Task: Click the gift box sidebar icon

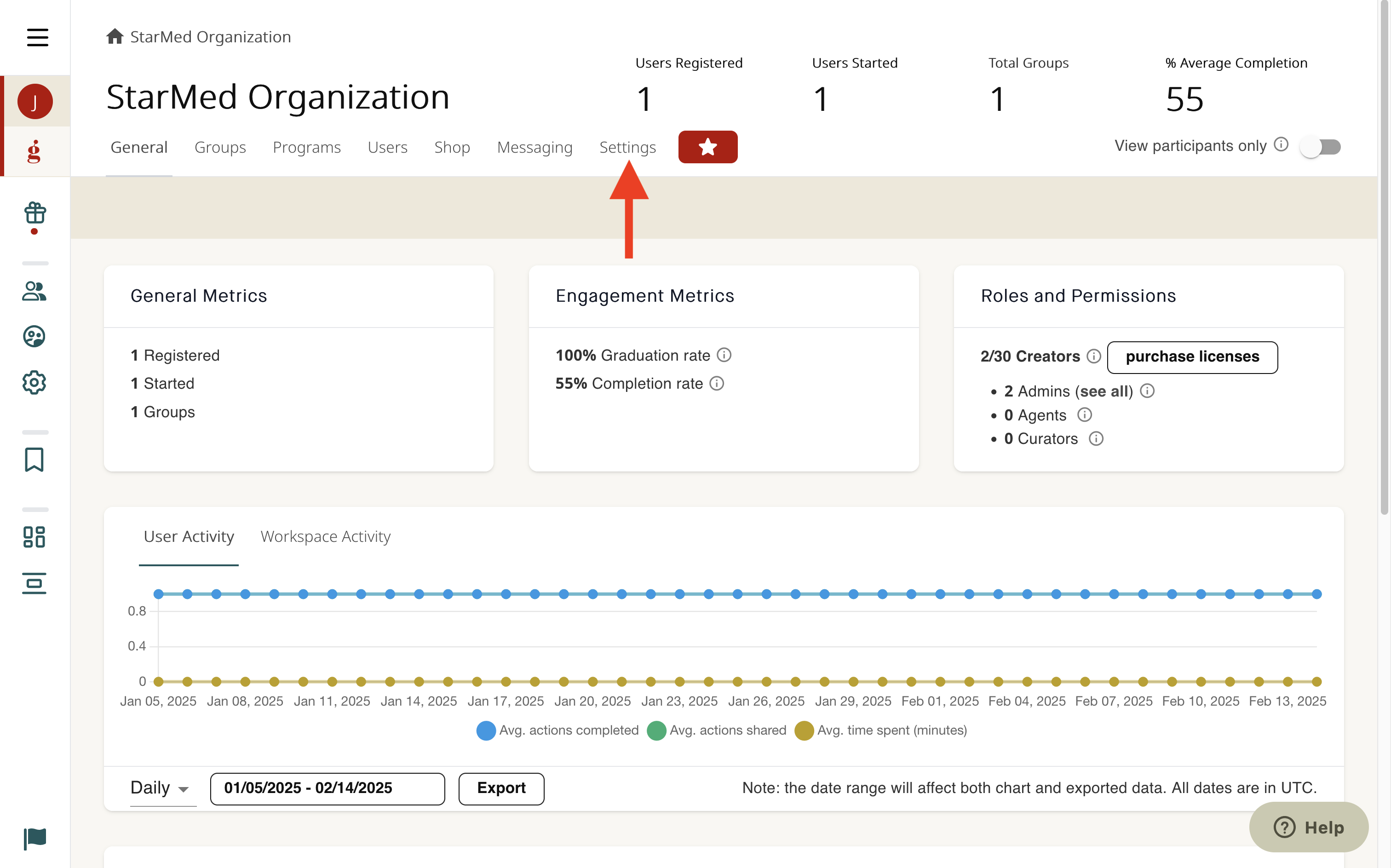Action: (x=34, y=213)
